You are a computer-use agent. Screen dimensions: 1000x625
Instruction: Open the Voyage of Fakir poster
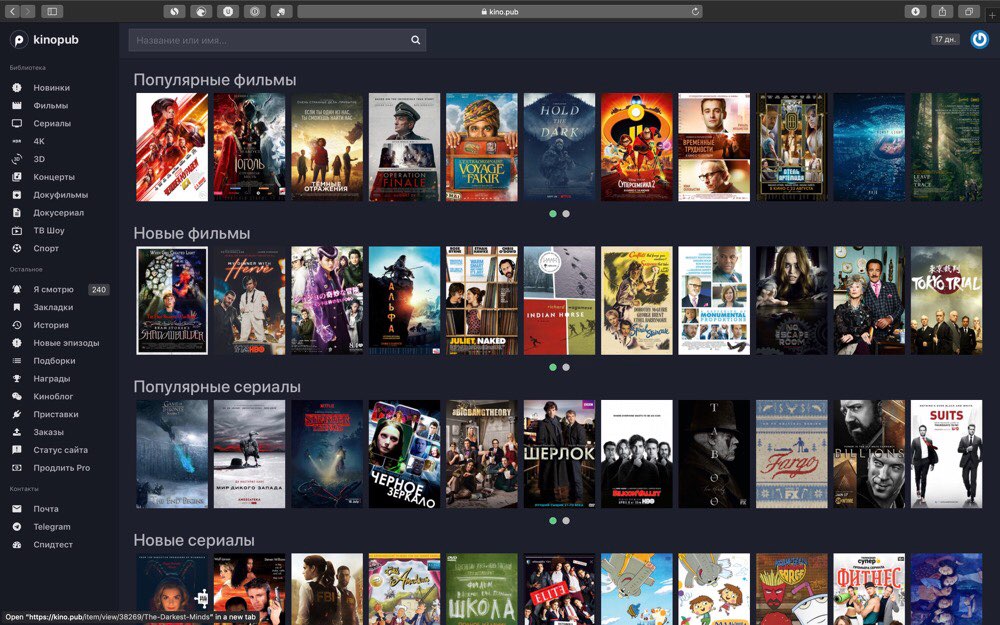tap(482, 147)
